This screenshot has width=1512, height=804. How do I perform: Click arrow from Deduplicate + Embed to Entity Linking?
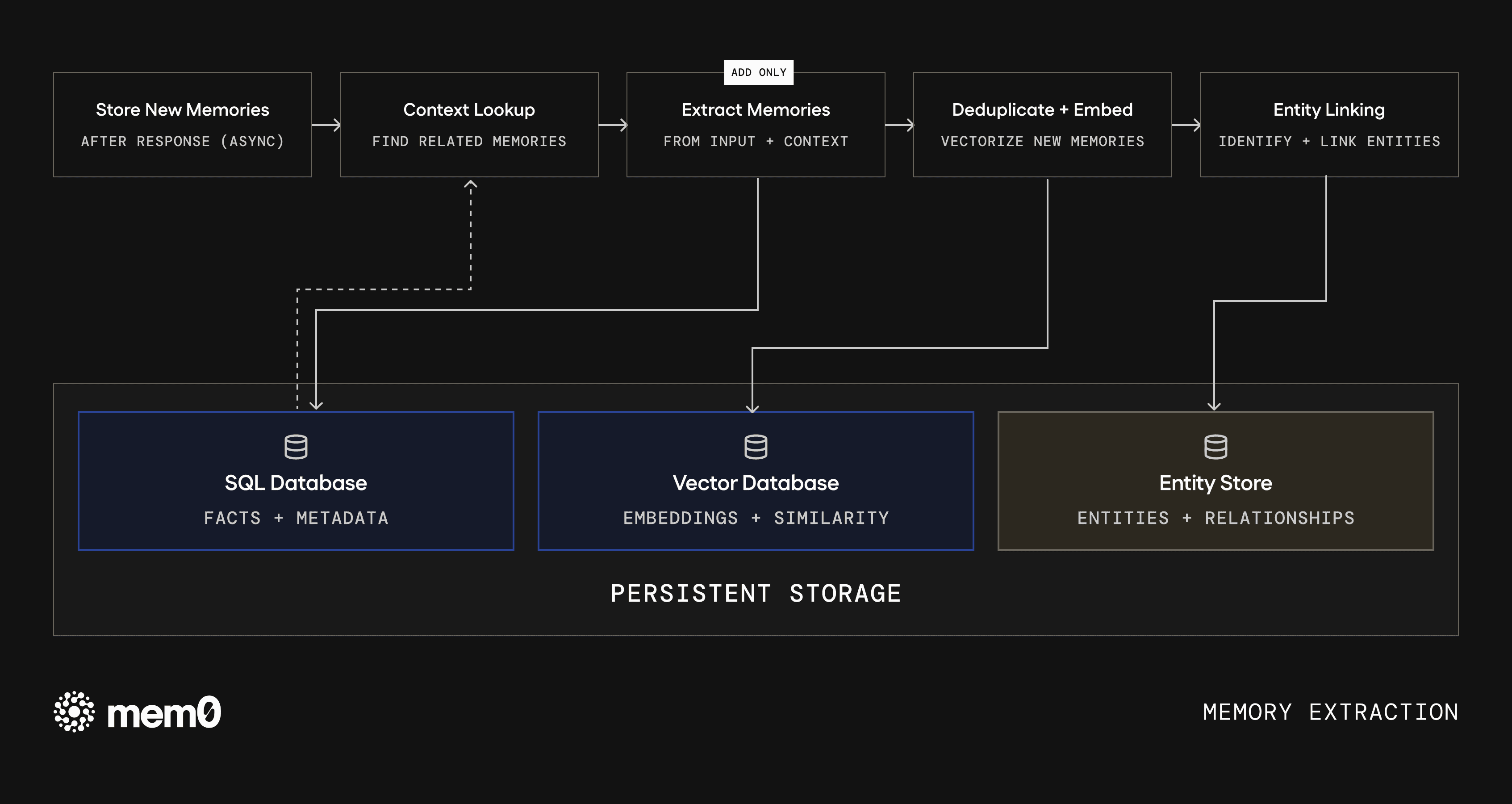coord(1186,125)
